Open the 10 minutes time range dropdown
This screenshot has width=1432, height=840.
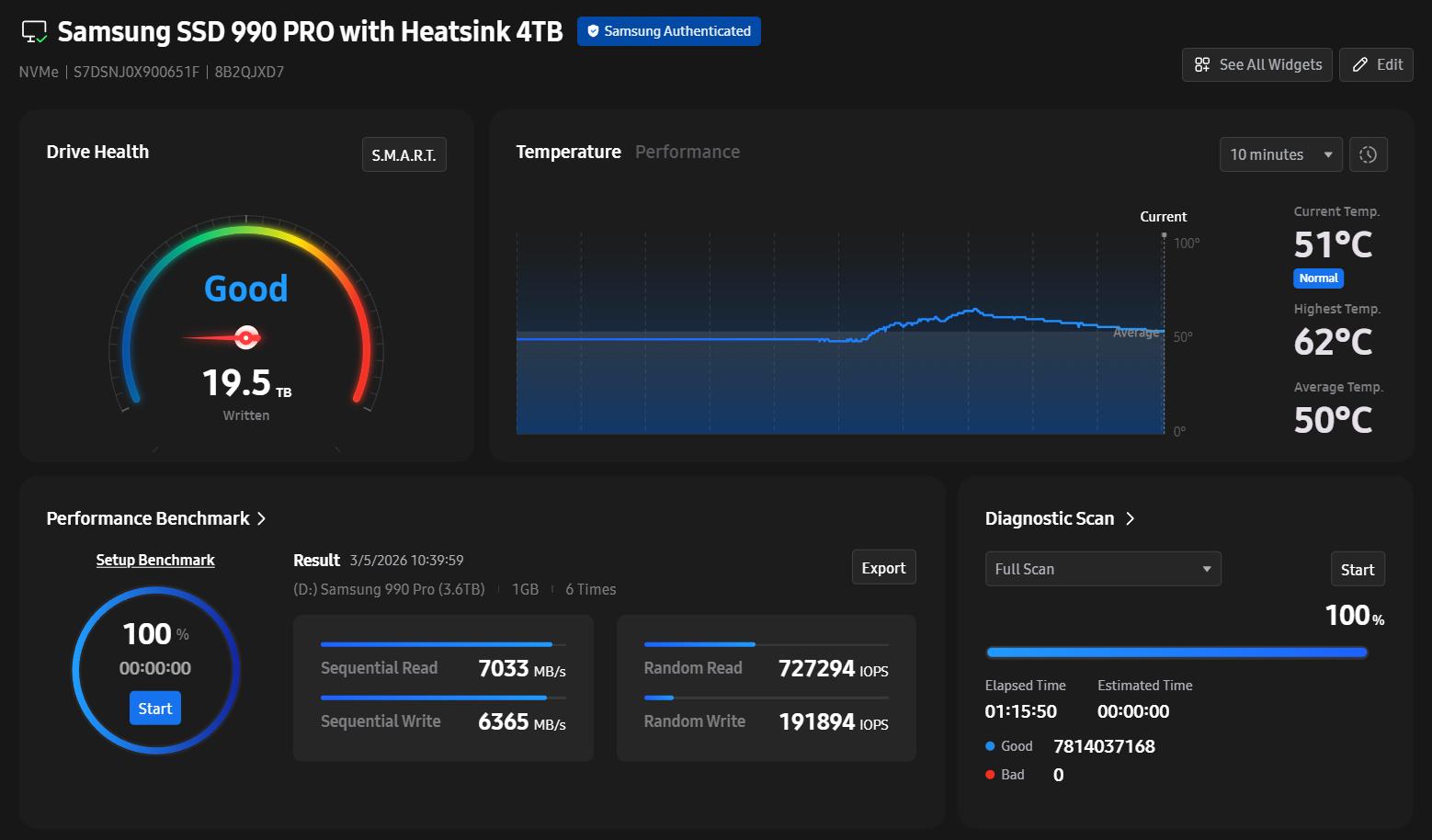[1280, 154]
